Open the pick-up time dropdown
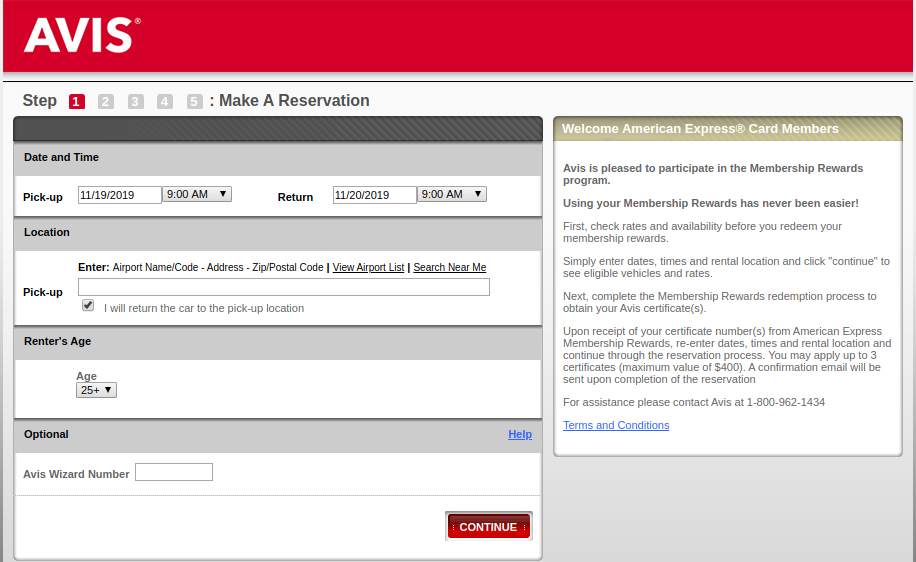The height and width of the screenshot is (562, 916). pos(197,194)
